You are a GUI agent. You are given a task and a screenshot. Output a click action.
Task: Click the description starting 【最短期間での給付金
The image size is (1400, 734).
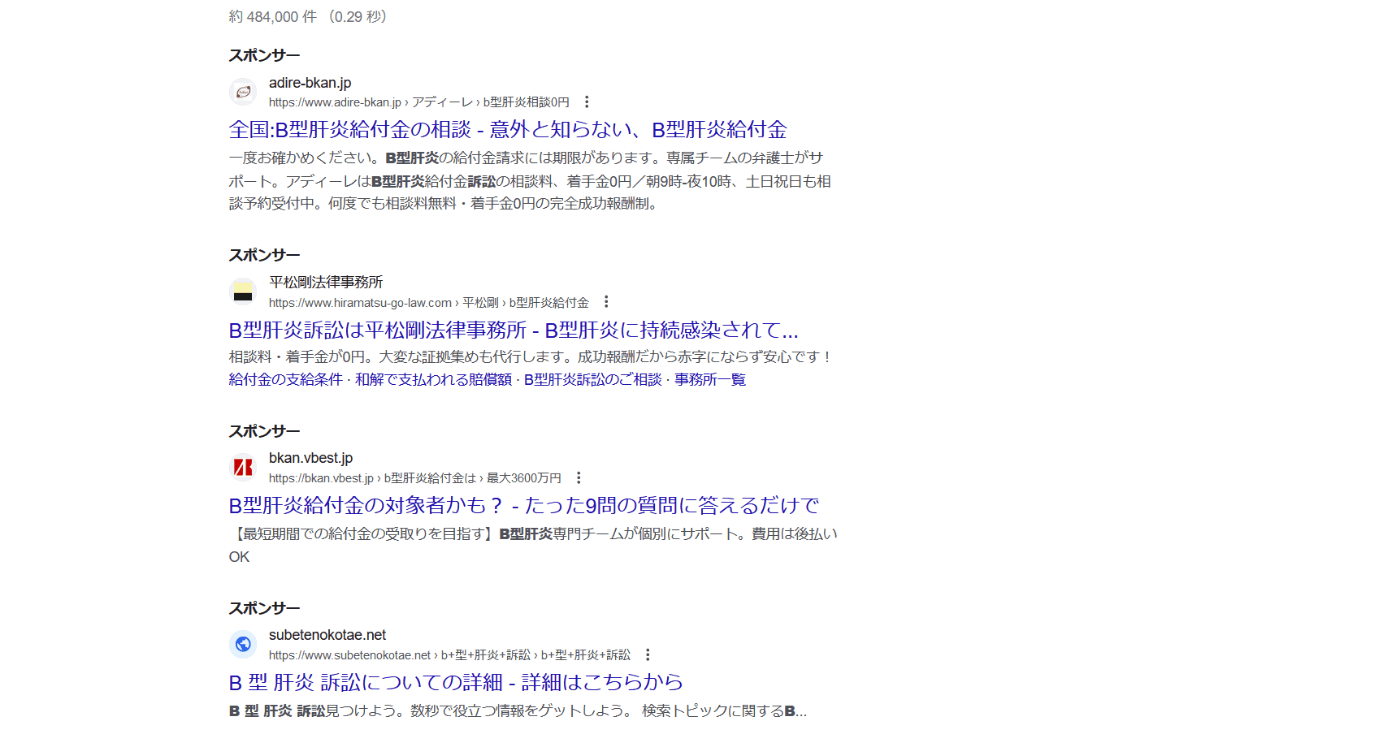(533, 545)
